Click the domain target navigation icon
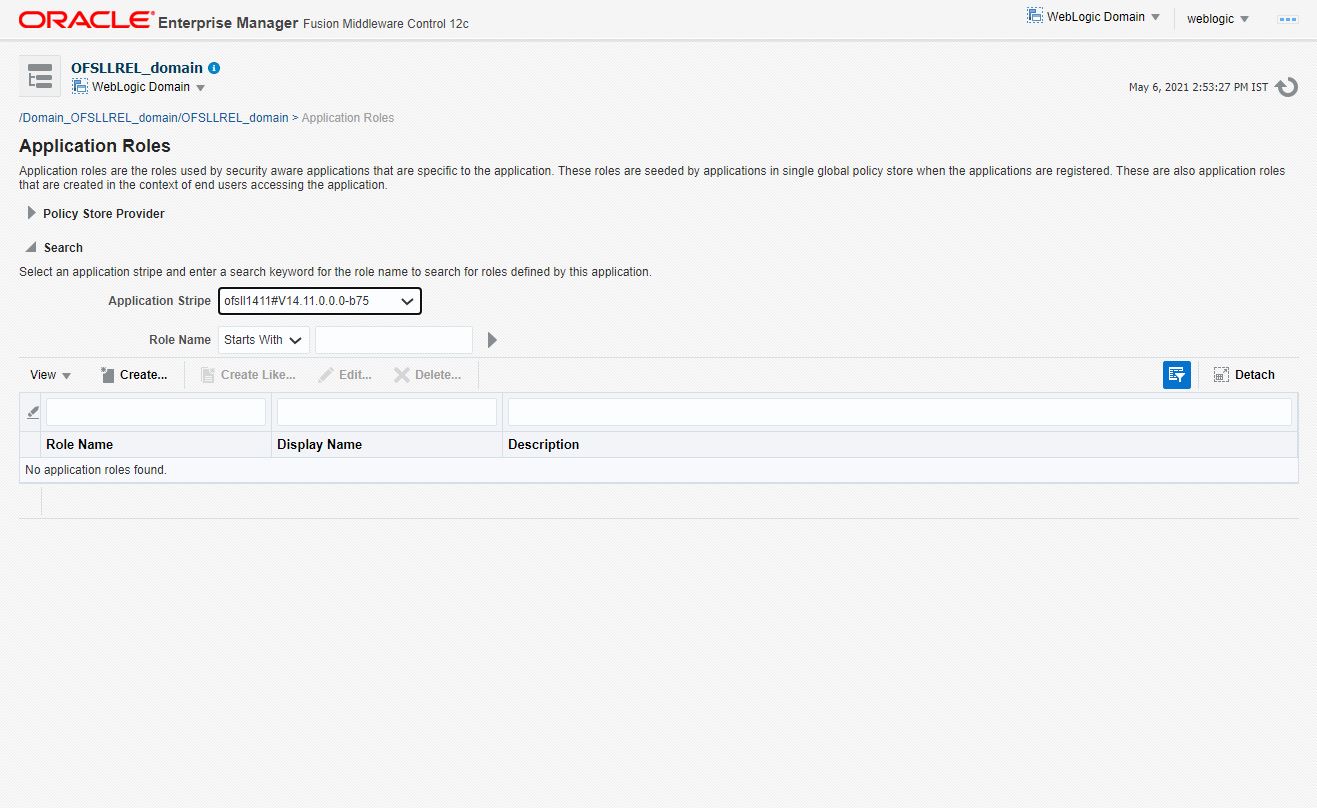Screen dimensions: 1317x808 40,77
